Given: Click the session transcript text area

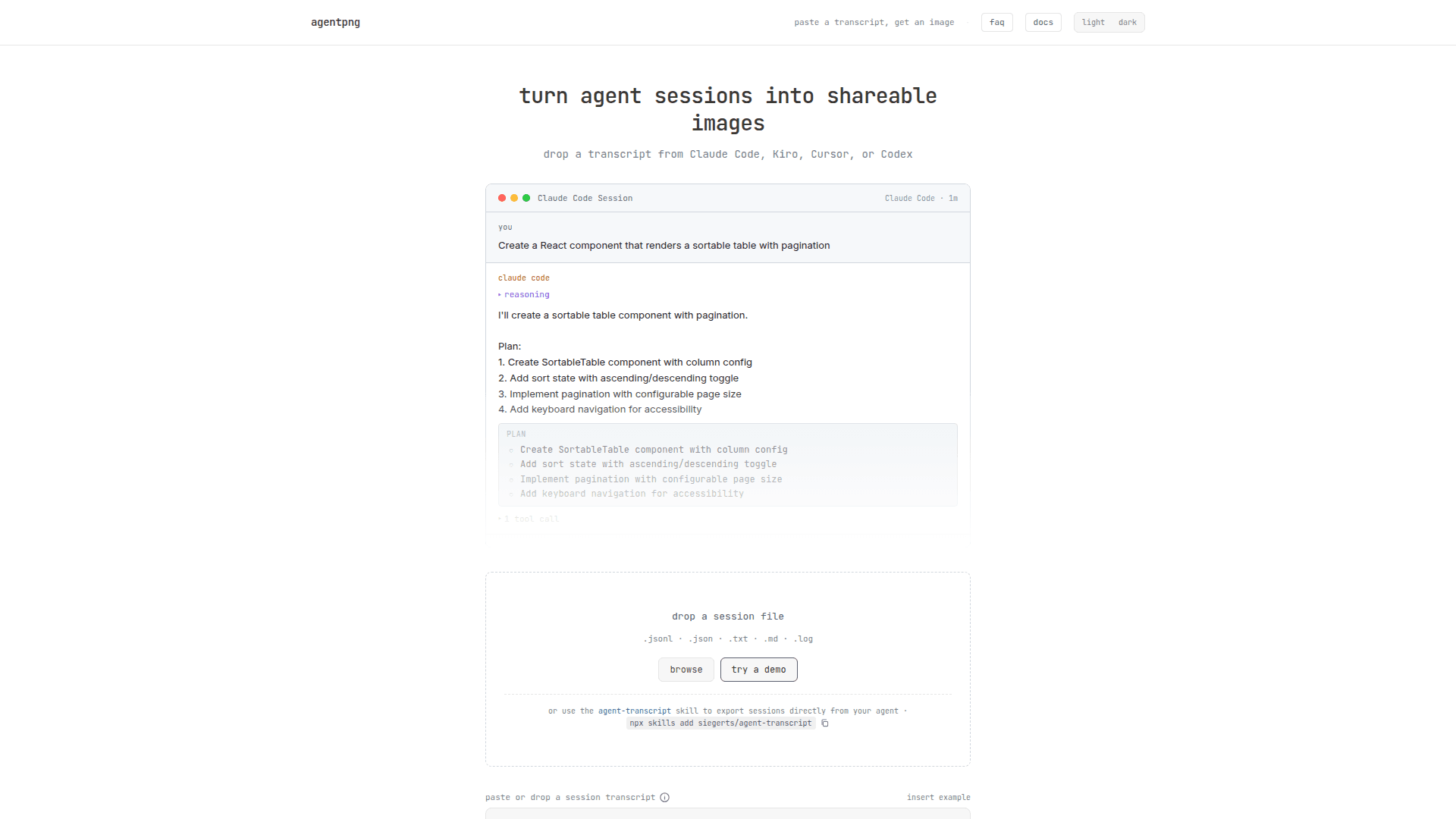Looking at the screenshot, I should click(727, 814).
